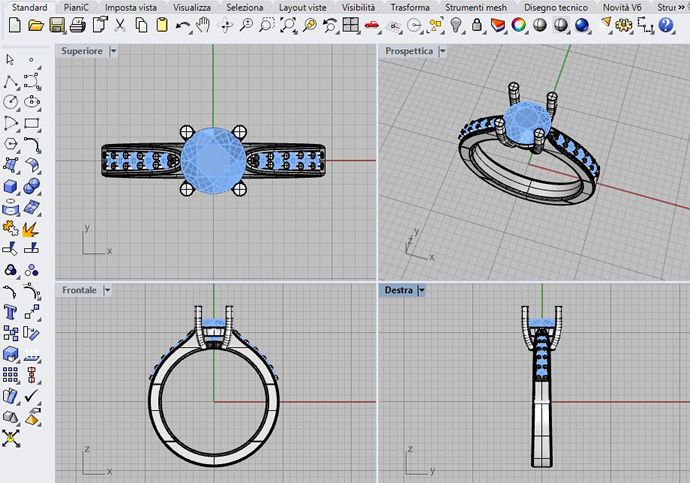This screenshot has height=483, width=690.
Task: Undo the last action with the curved arrow
Action: [x=183, y=26]
